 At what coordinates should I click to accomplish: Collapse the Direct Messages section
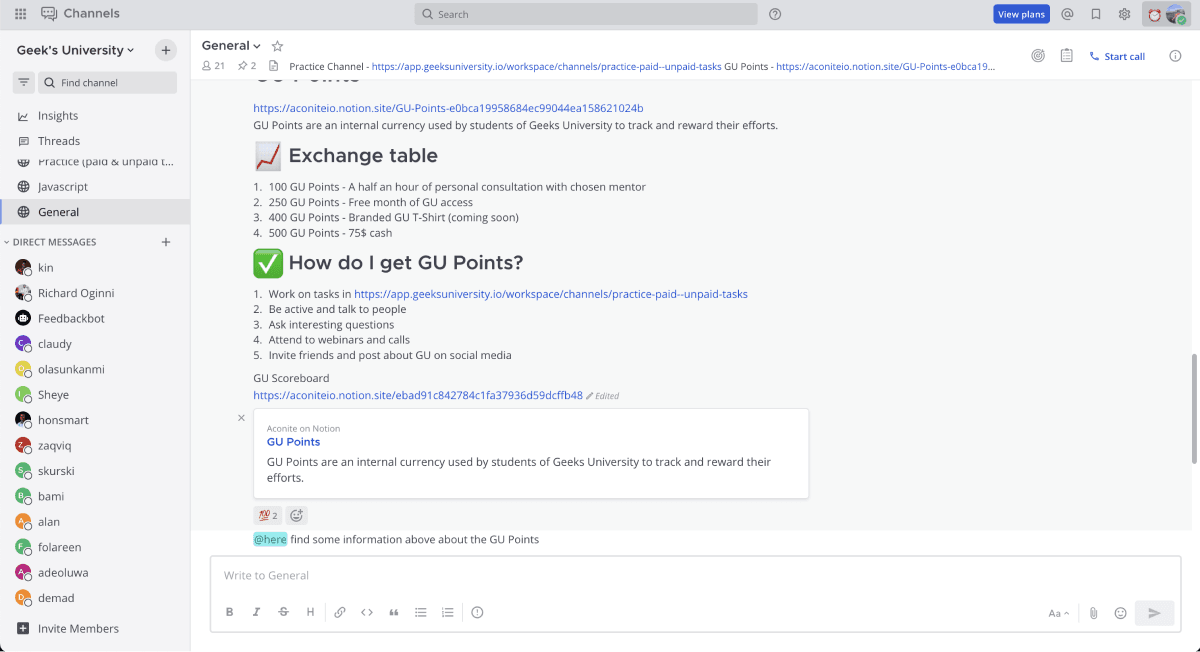(x=50, y=242)
